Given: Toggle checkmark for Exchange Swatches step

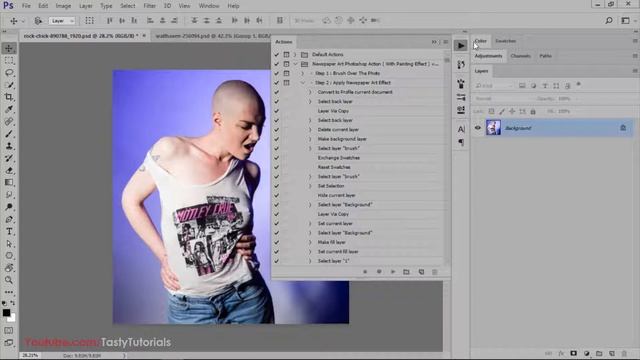Looking at the screenshot, I should point(276,158).
